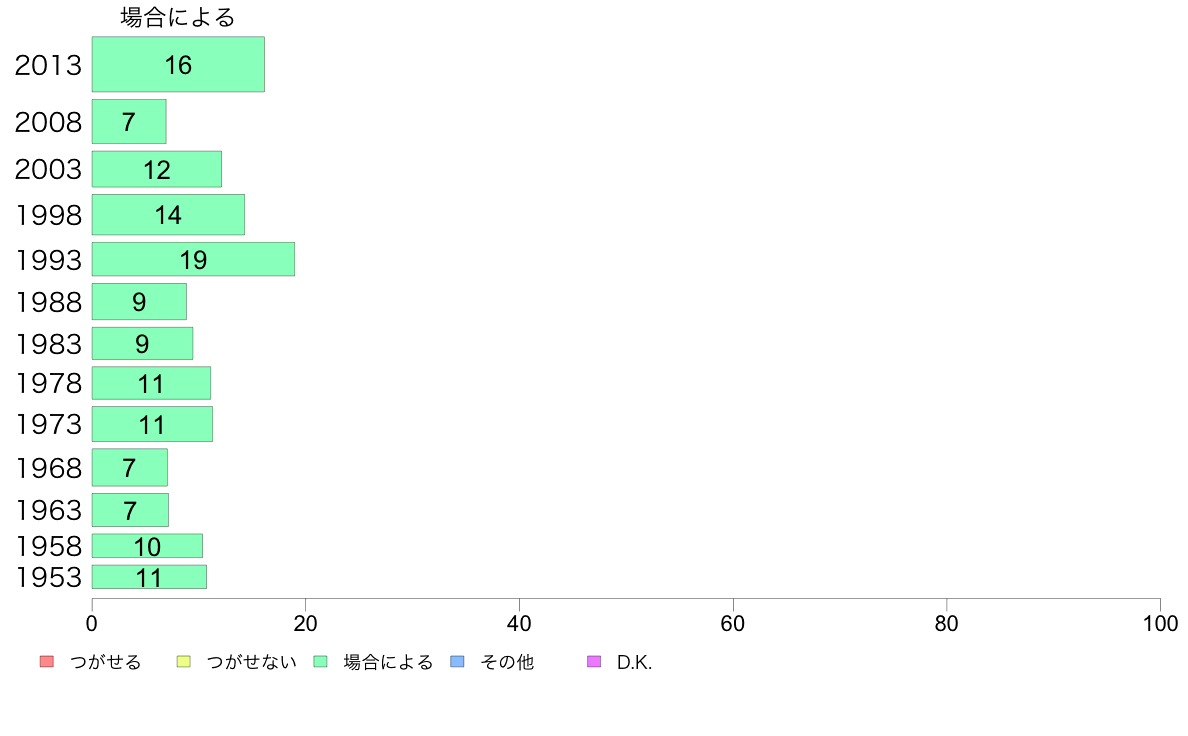Click the 1968 year axis label
The image size is (1188, 736).
48,468
